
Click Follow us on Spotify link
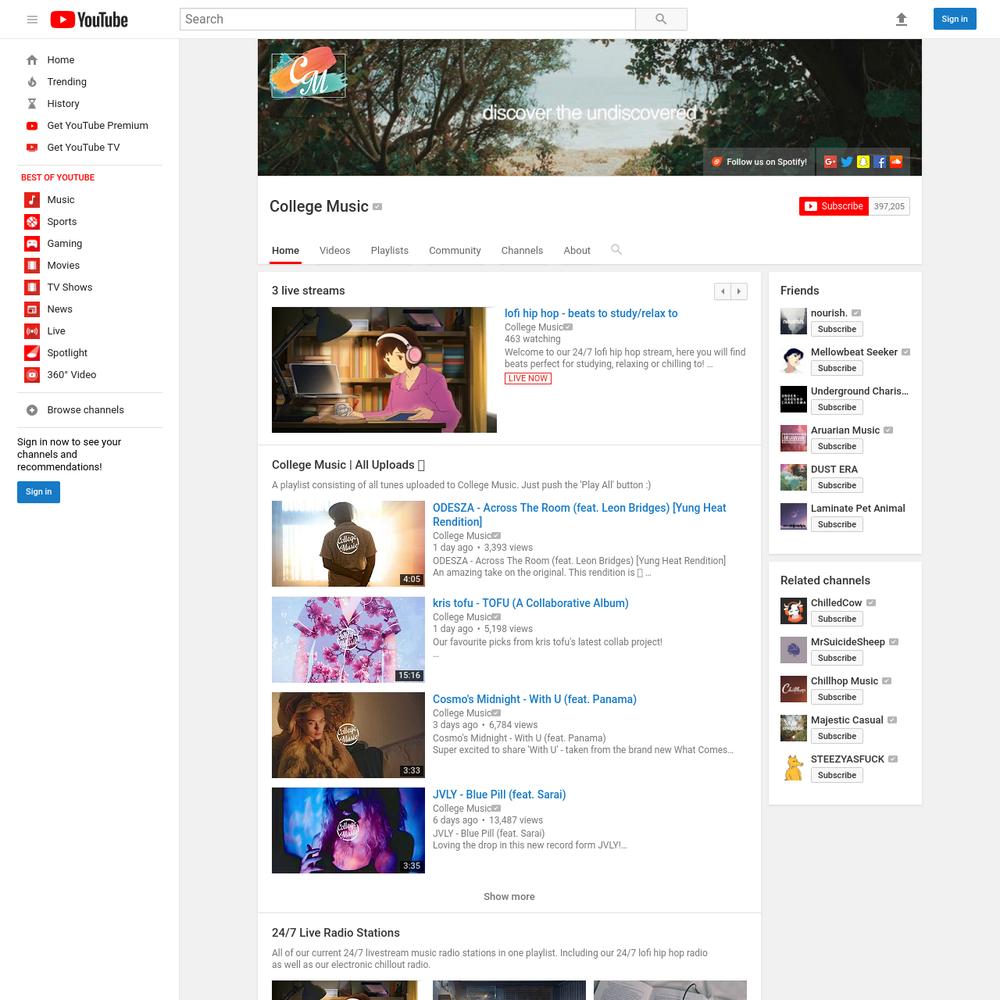point(759,162)
